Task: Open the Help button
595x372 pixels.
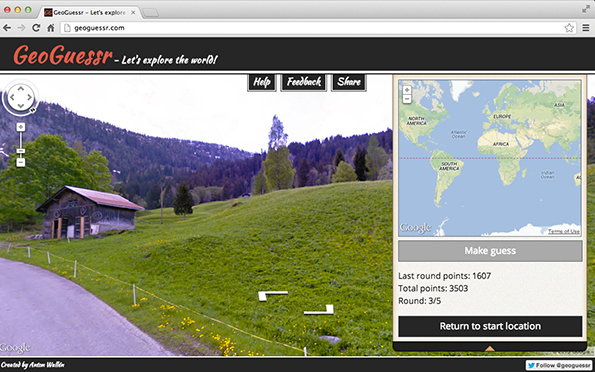Action: (x=262, y=82)
